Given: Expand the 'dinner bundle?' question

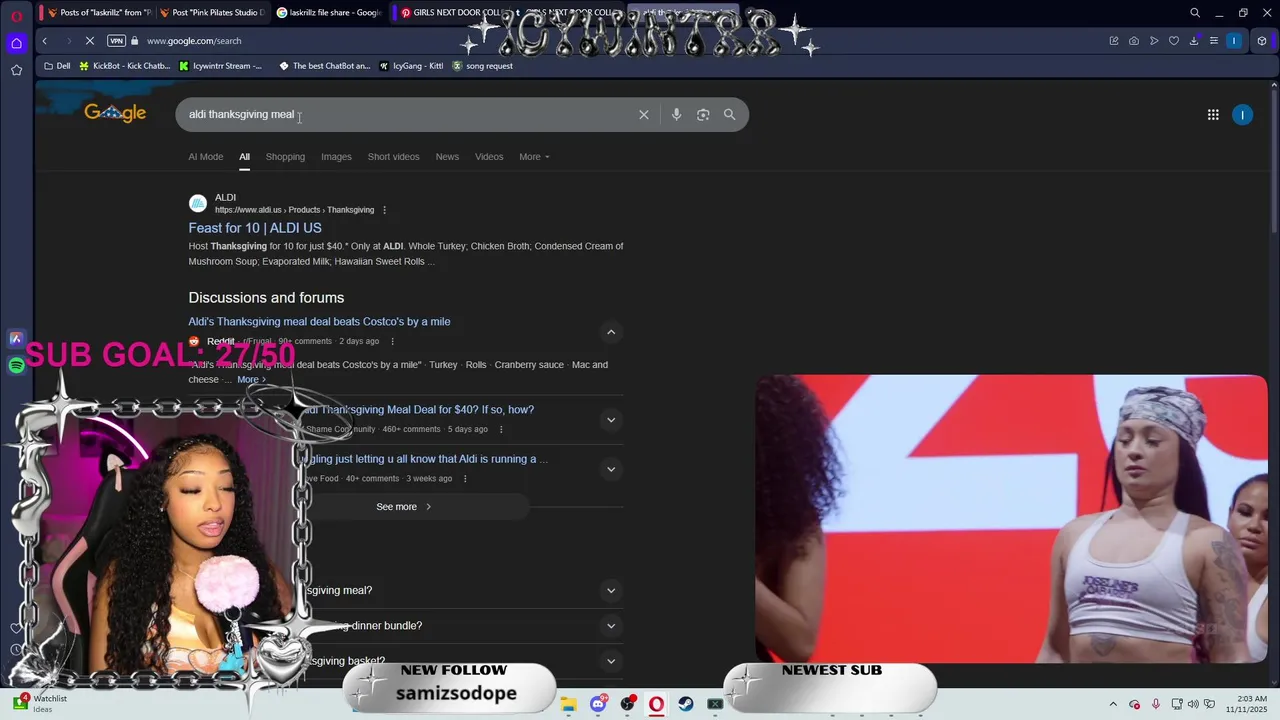Looking at the screenshot, I should (611, 626).
